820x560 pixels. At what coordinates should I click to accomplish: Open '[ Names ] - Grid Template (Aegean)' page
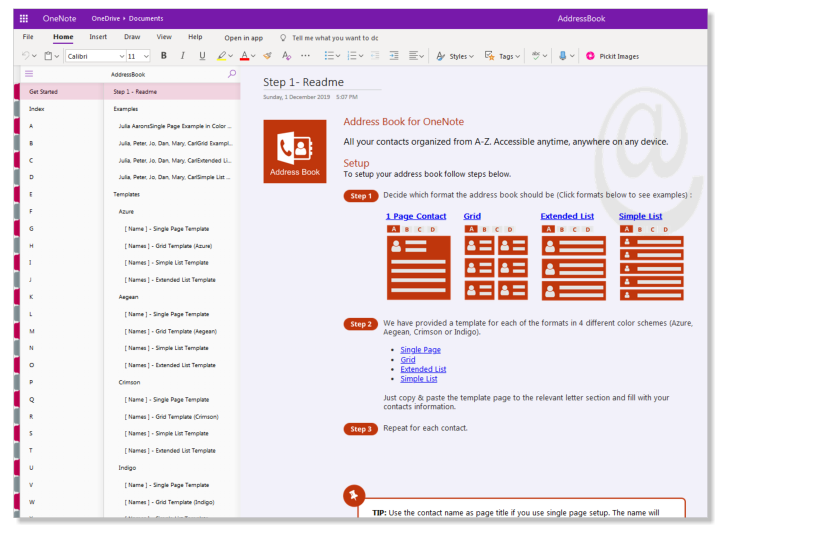172,331
